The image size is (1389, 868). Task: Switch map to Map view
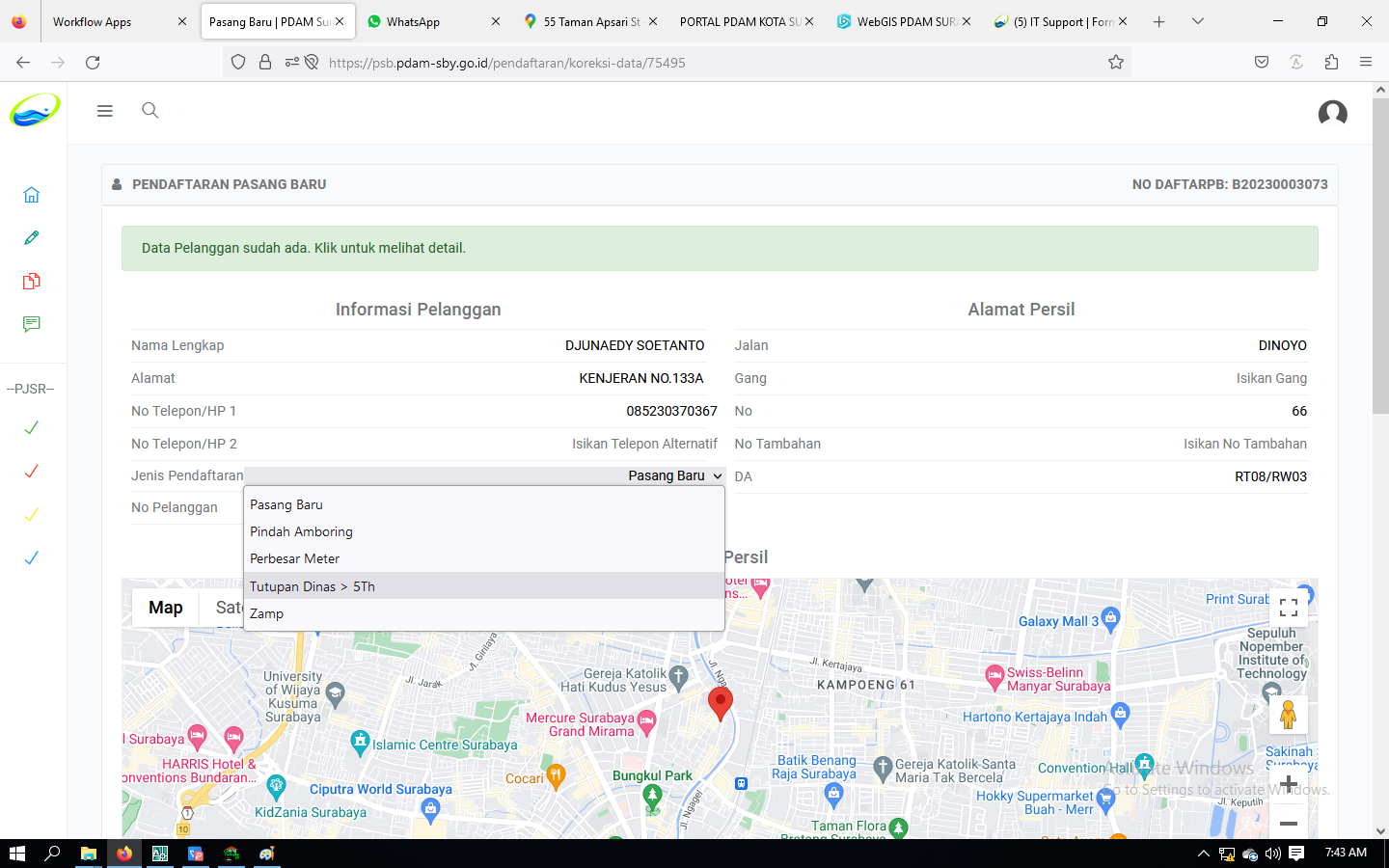166,608
